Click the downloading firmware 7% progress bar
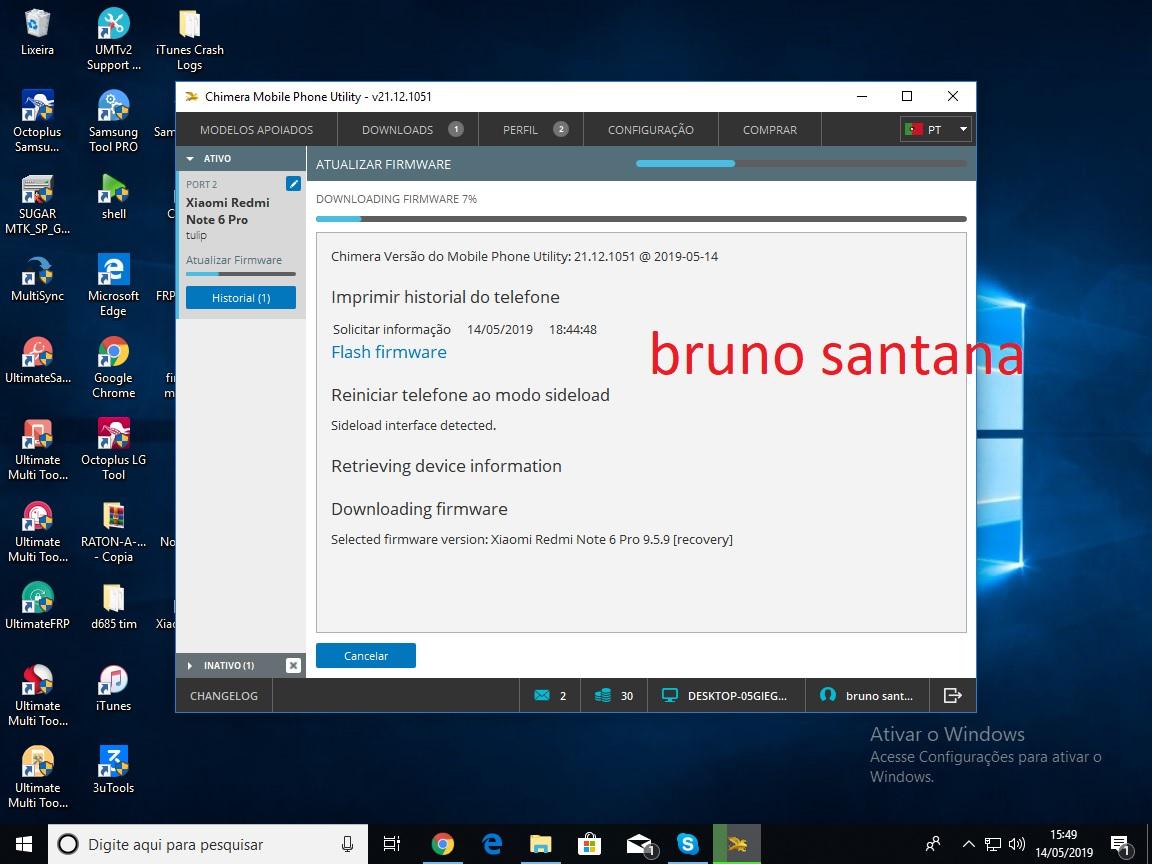This screenshot has height=864, width=1152. [641, 219]
